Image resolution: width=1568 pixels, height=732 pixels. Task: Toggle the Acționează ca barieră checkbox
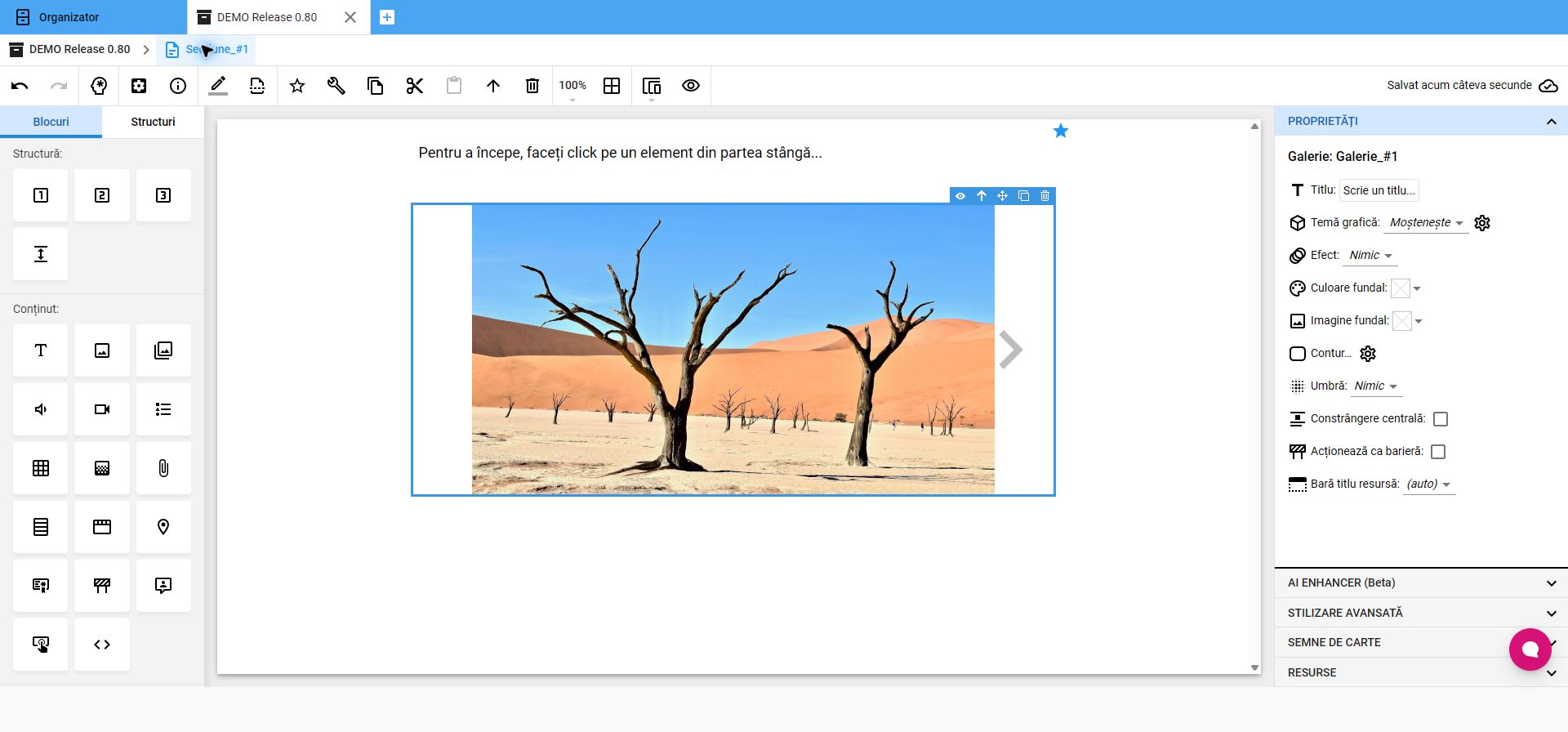click(x=1438, y=452)
